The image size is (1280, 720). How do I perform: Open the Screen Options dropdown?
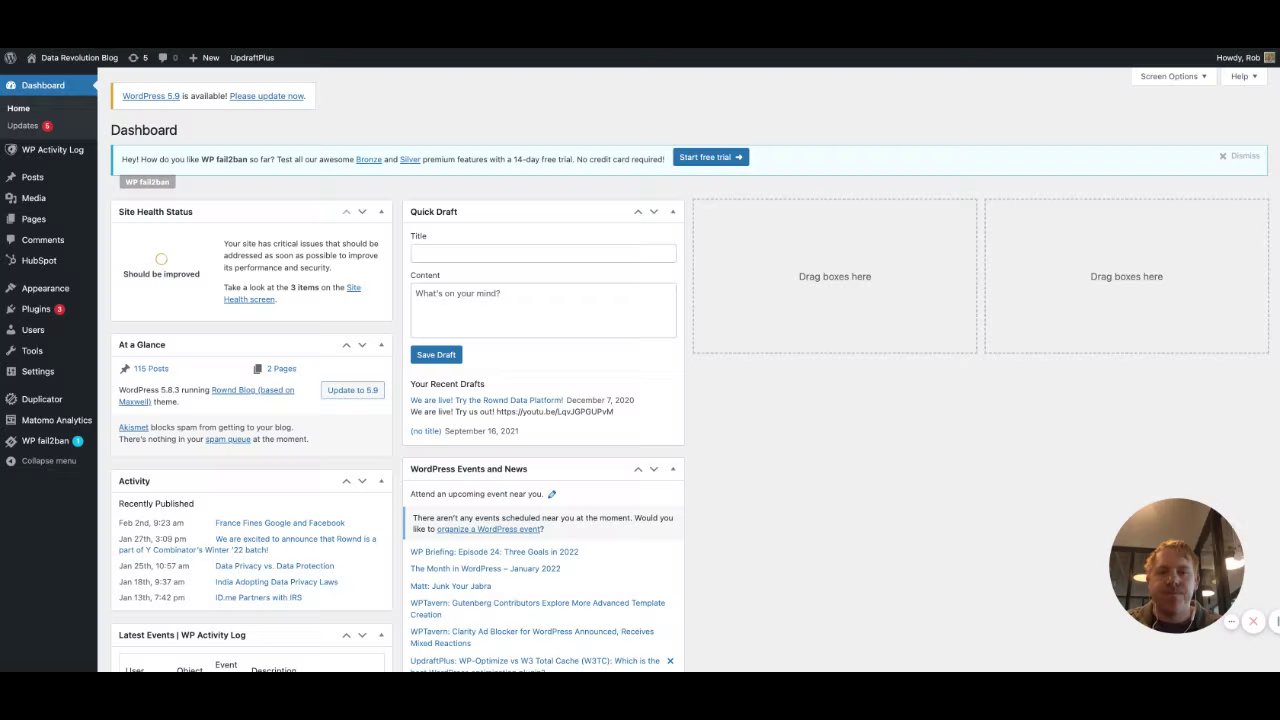1174,76
